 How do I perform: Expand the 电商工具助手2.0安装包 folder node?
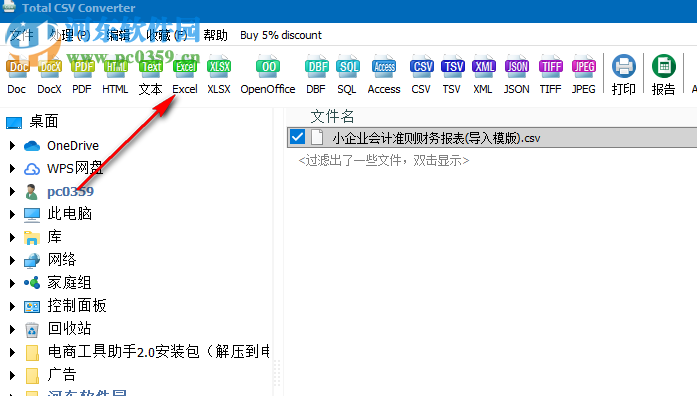click(12, 352)
